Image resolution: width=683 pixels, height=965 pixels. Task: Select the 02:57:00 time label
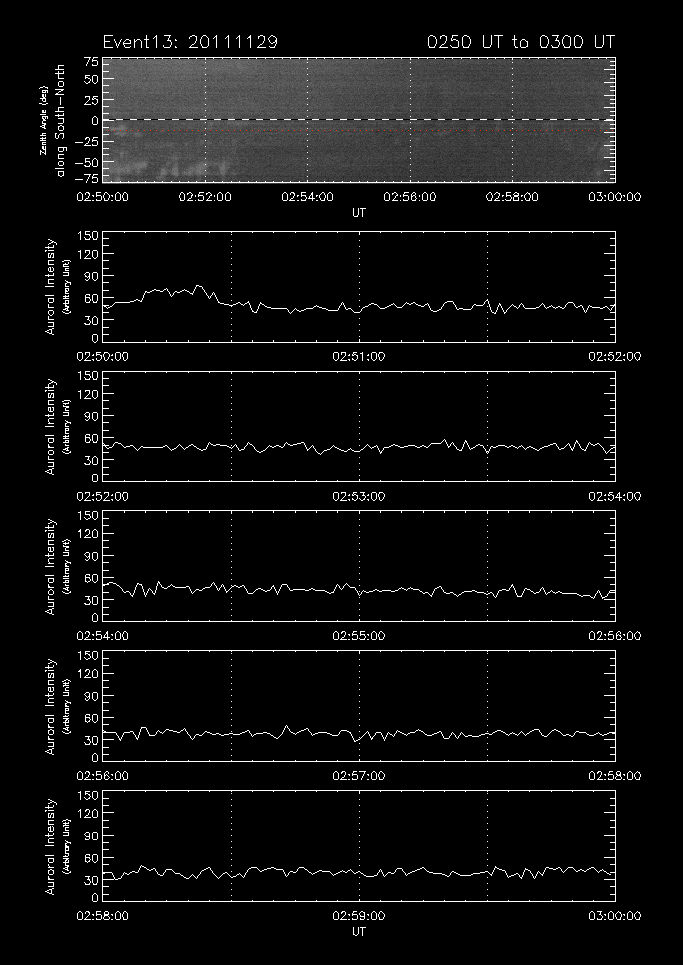pos(359,775)
